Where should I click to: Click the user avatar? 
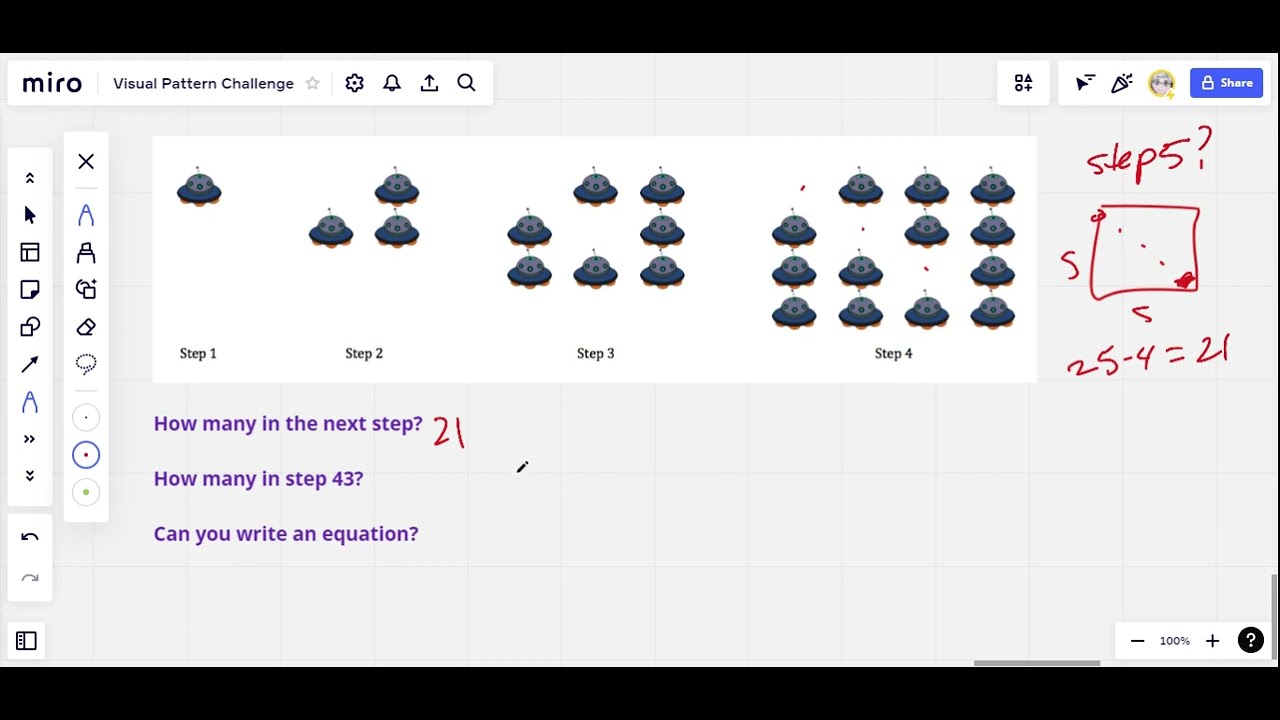(x=1161, y=83)
